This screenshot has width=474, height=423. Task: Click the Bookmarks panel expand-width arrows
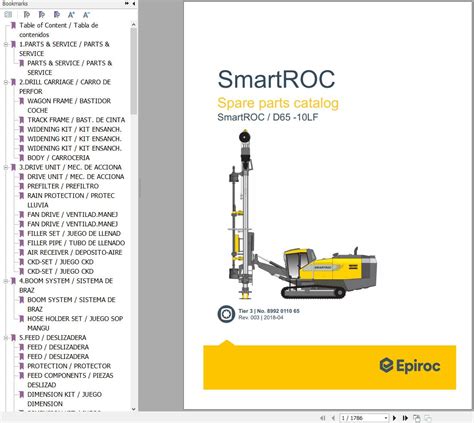click(127, 4)
